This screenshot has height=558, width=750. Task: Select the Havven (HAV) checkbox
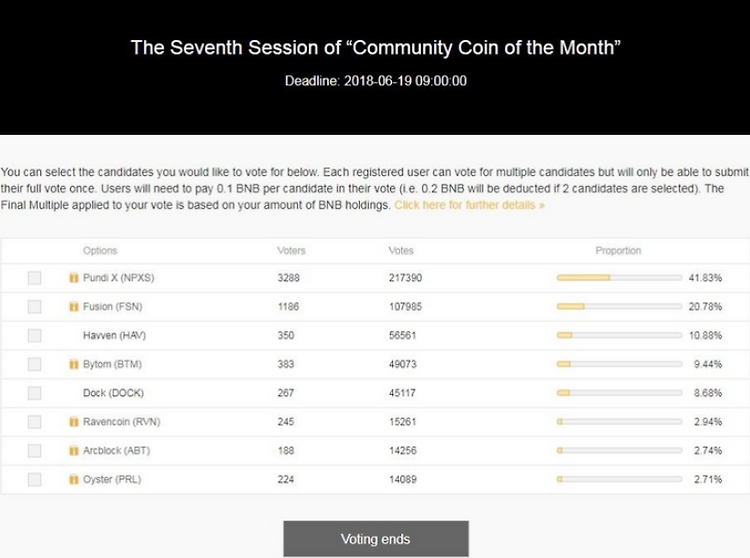(x=34, y=336)
